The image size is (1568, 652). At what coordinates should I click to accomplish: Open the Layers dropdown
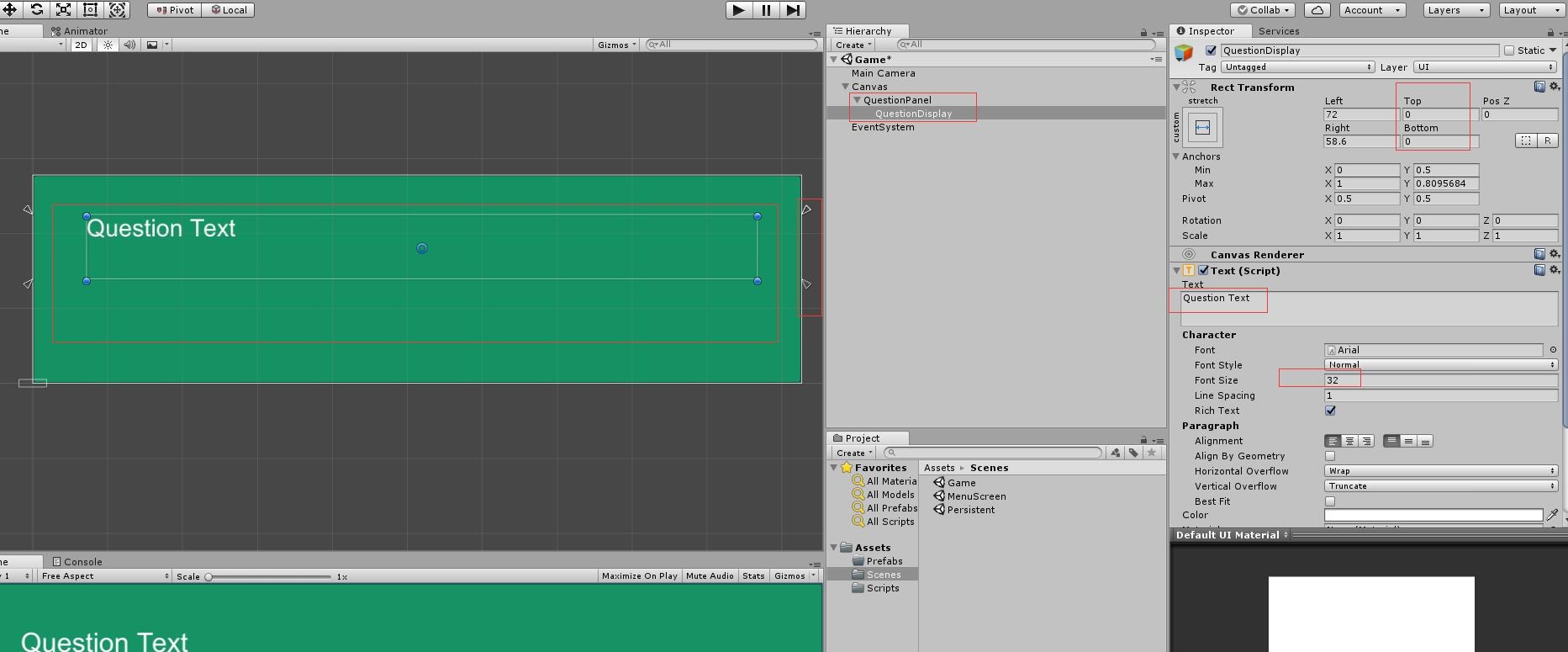(x=1456, y=10)
